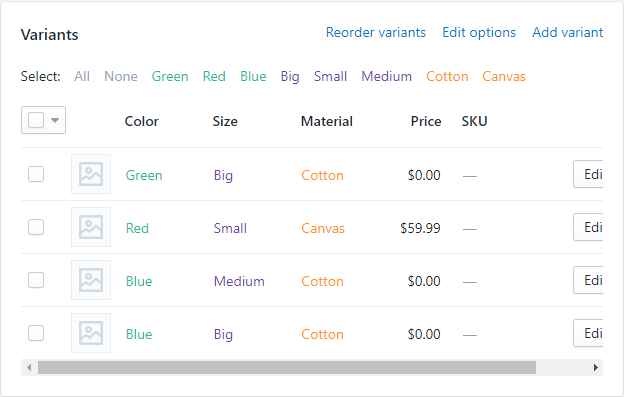This screenshot has width=624, height=397.
Task: Open the bulk selection dropdown arrow
Action: pos(55,120)
